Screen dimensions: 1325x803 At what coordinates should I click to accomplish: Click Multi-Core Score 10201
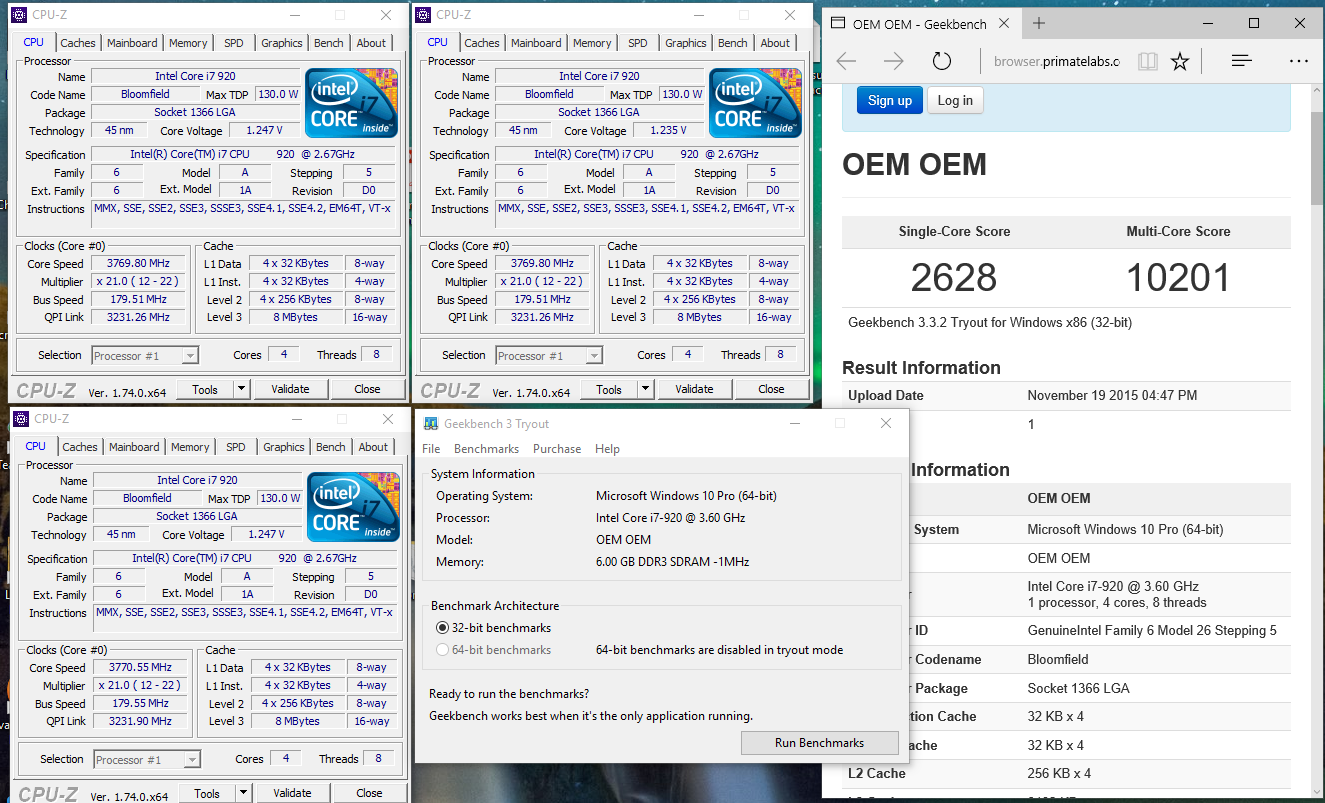[x=1178, y=277]
